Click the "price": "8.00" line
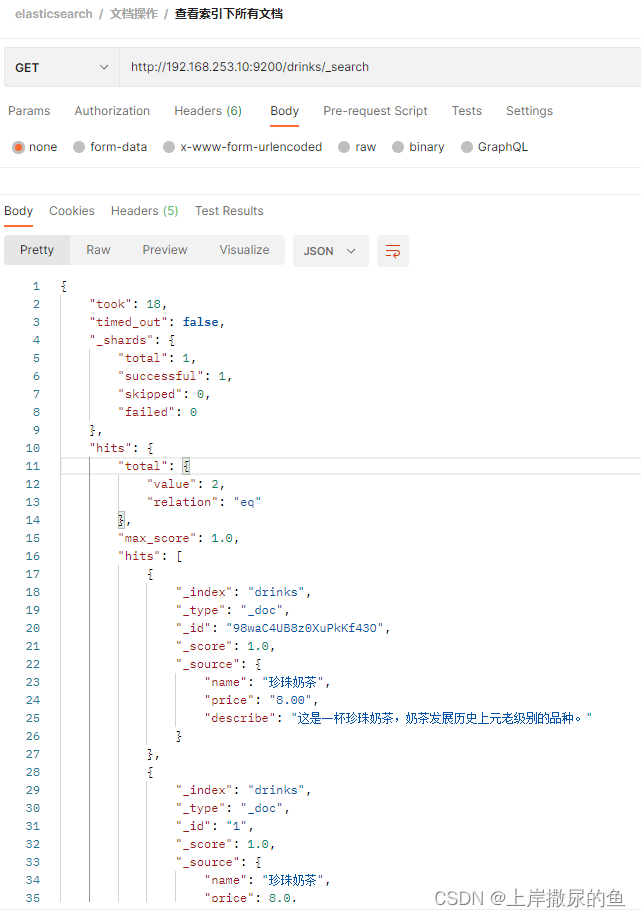This screenshot has height=917, width=641. click(261, 700)
